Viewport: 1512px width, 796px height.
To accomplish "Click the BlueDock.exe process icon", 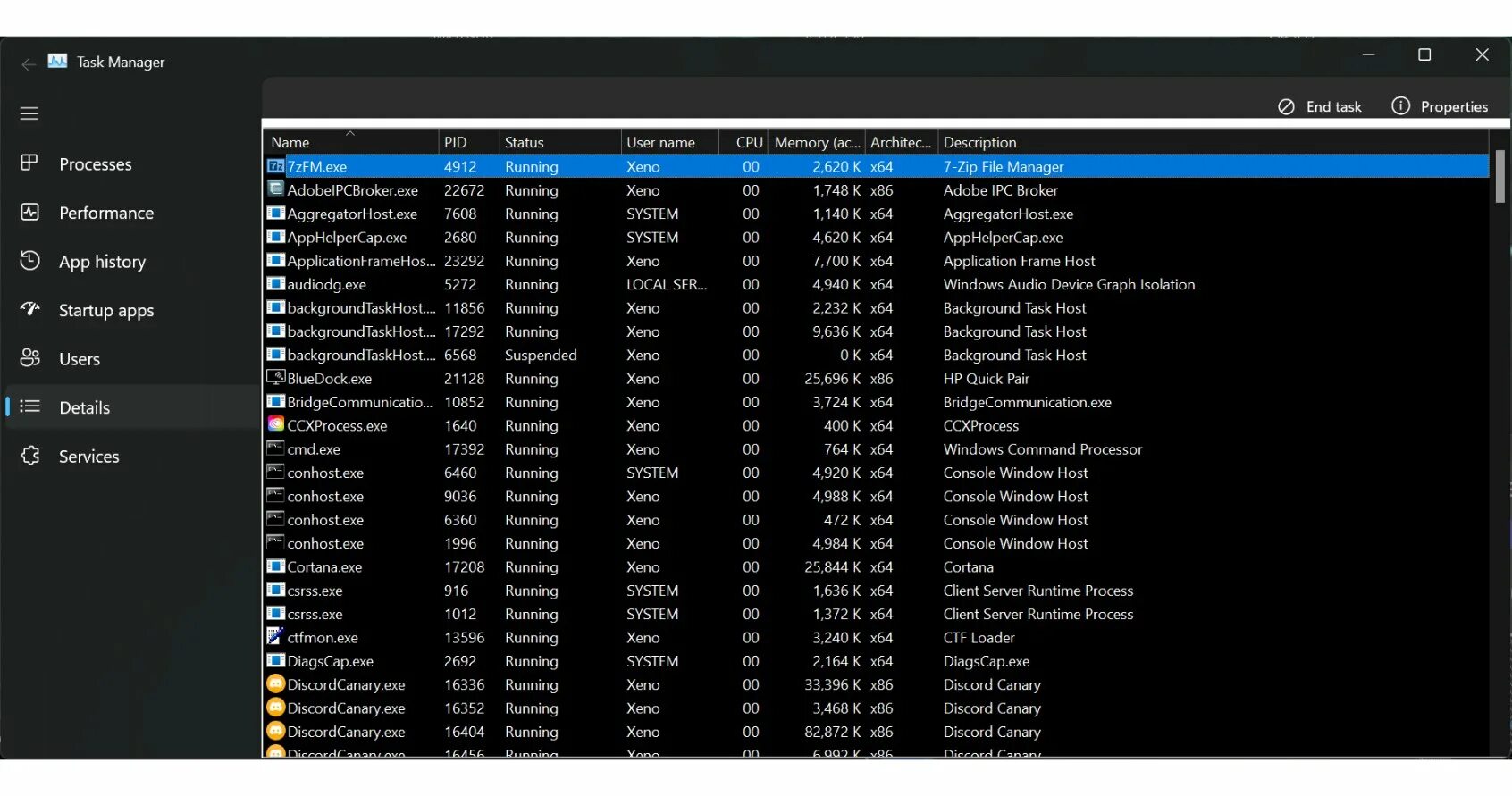I will coord(276,378).
